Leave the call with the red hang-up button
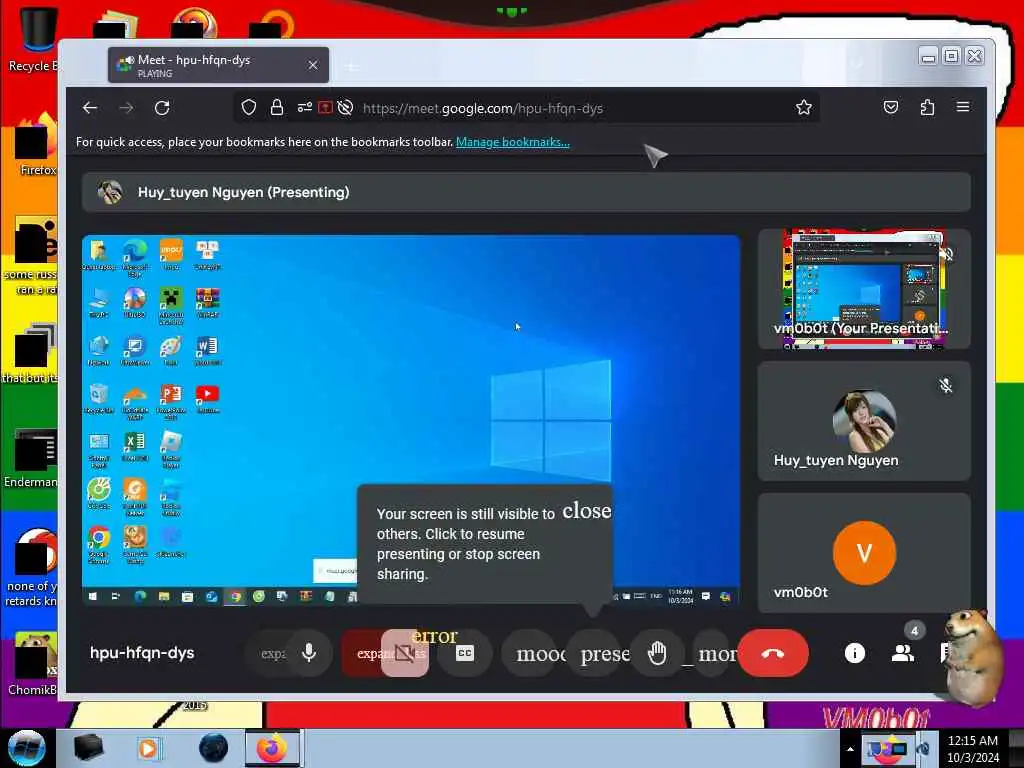 (x=773, y=652)
